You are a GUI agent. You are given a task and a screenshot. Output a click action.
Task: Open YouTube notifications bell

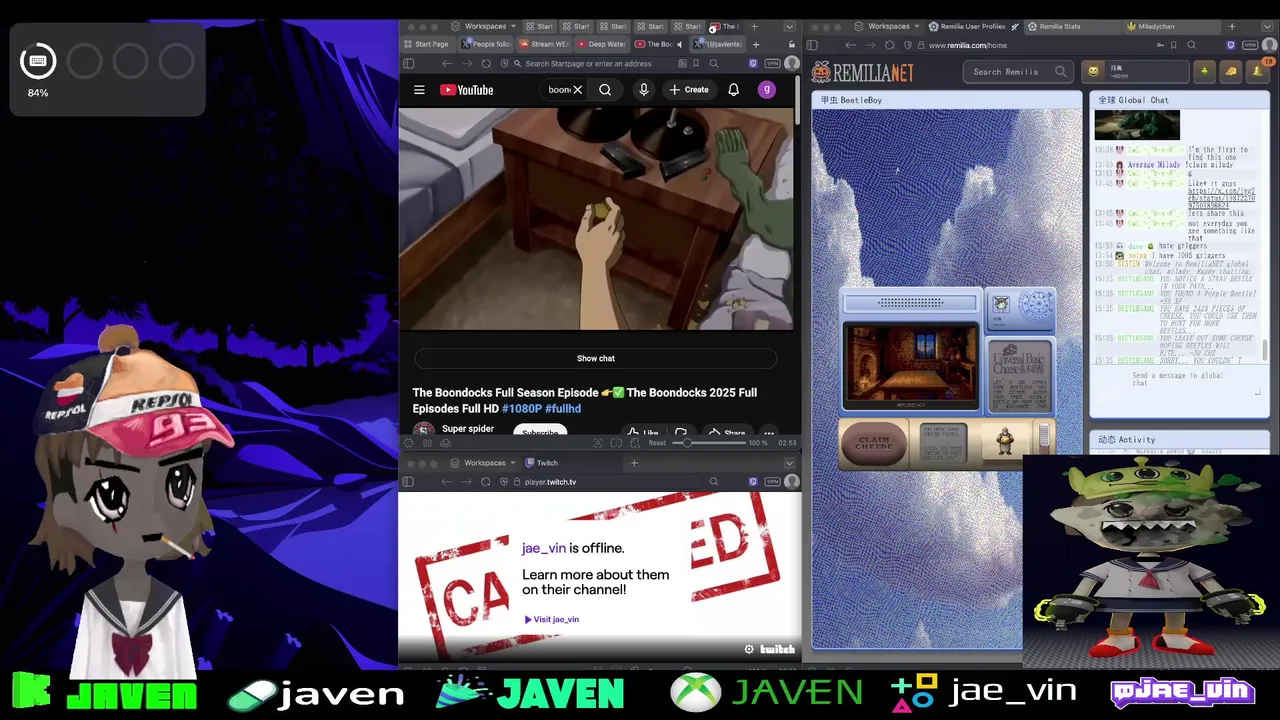[x=733, y=90]
